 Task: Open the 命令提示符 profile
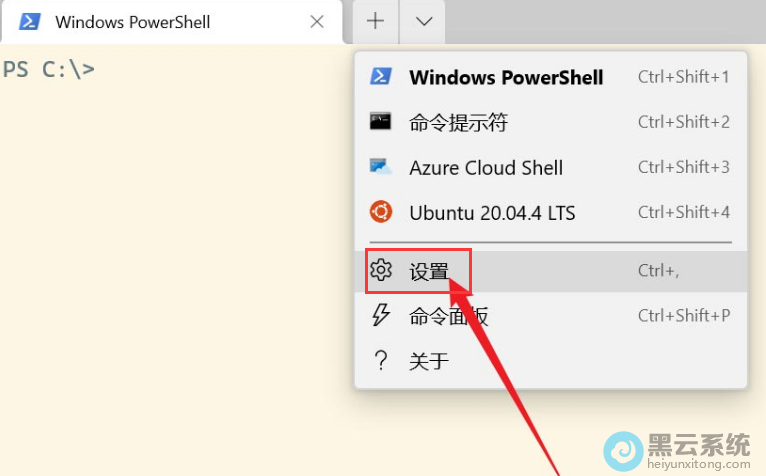click(x=458, y=123)
